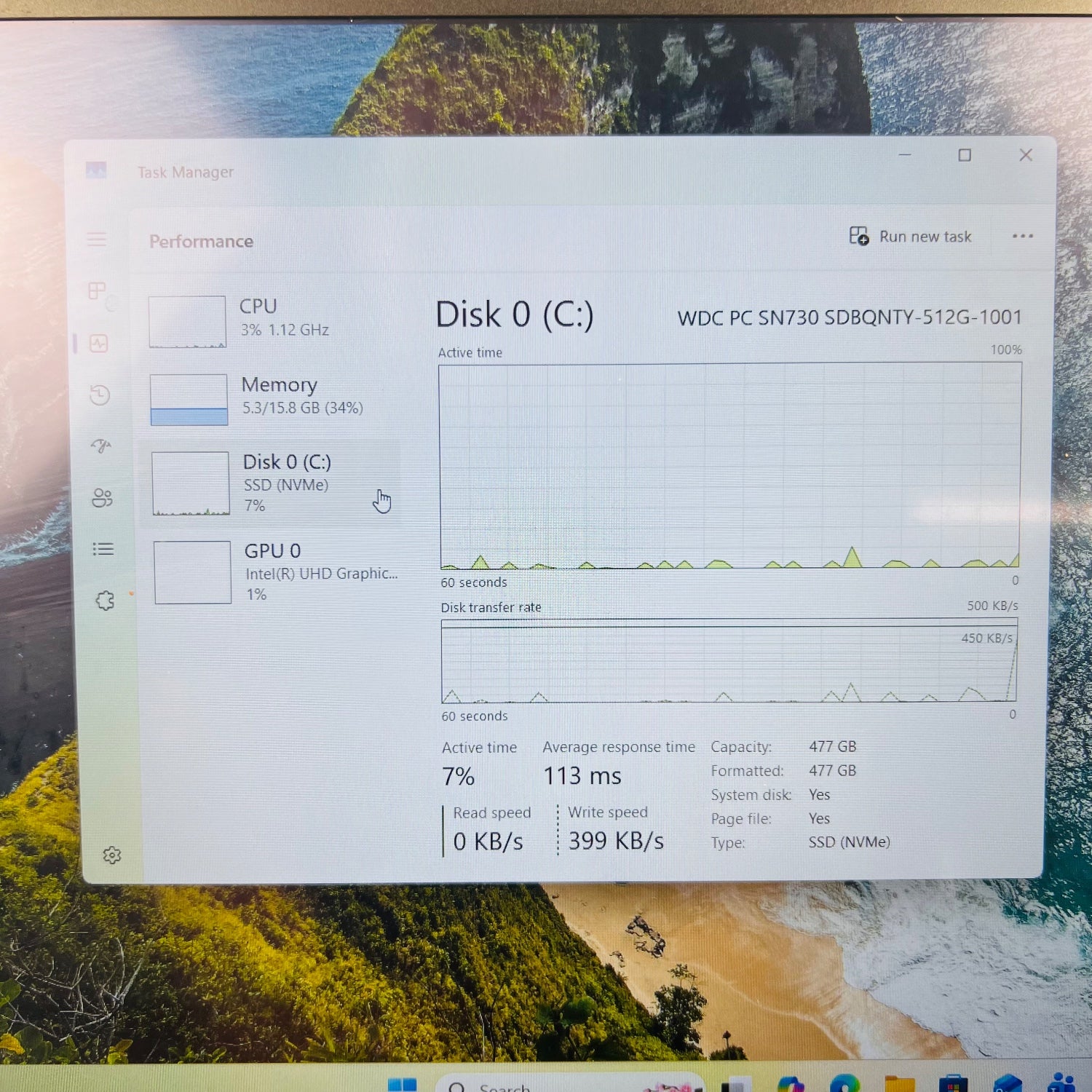Click the Disk Active time graph
This screenshot has height=1092, width=1092.
729,466
